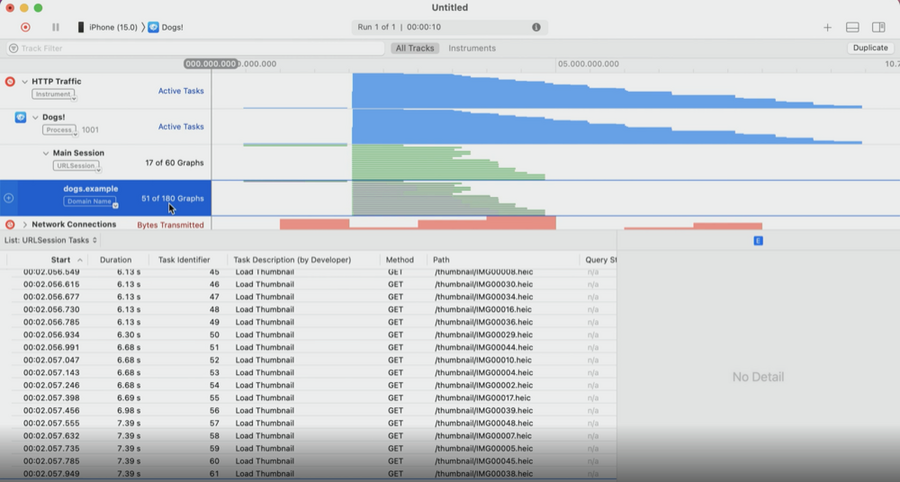Screen dimensions: 900x482
Task: Select row with path /thumbnail/IMG00002.heic
Action: point(308,385)
